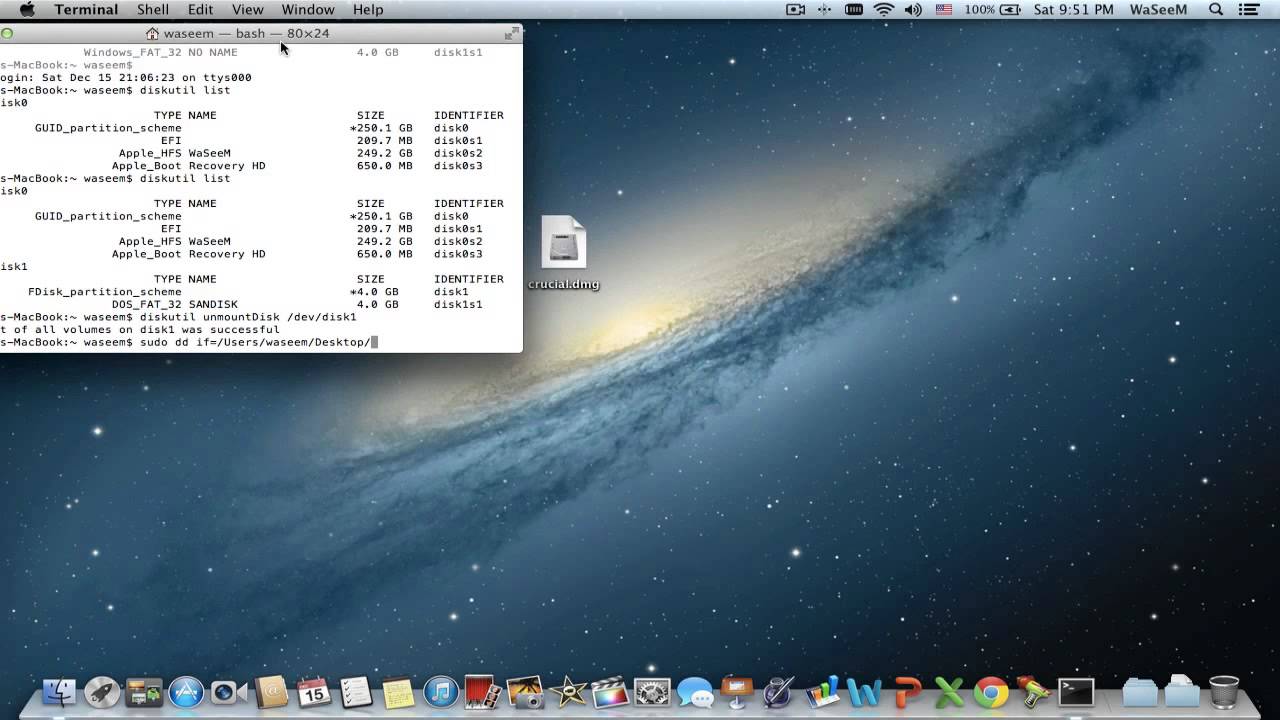Open Final Cut Pro clapboard icon
This screenshot has width=1280, height=720.
click(x=610, y=691)
